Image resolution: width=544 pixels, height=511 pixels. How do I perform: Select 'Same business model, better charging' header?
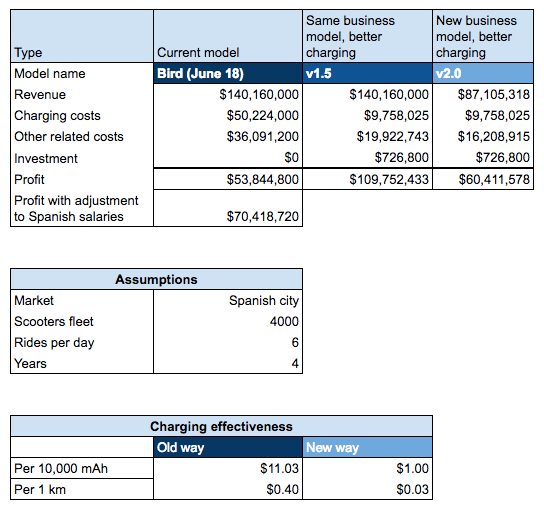[x=367, y=36]
